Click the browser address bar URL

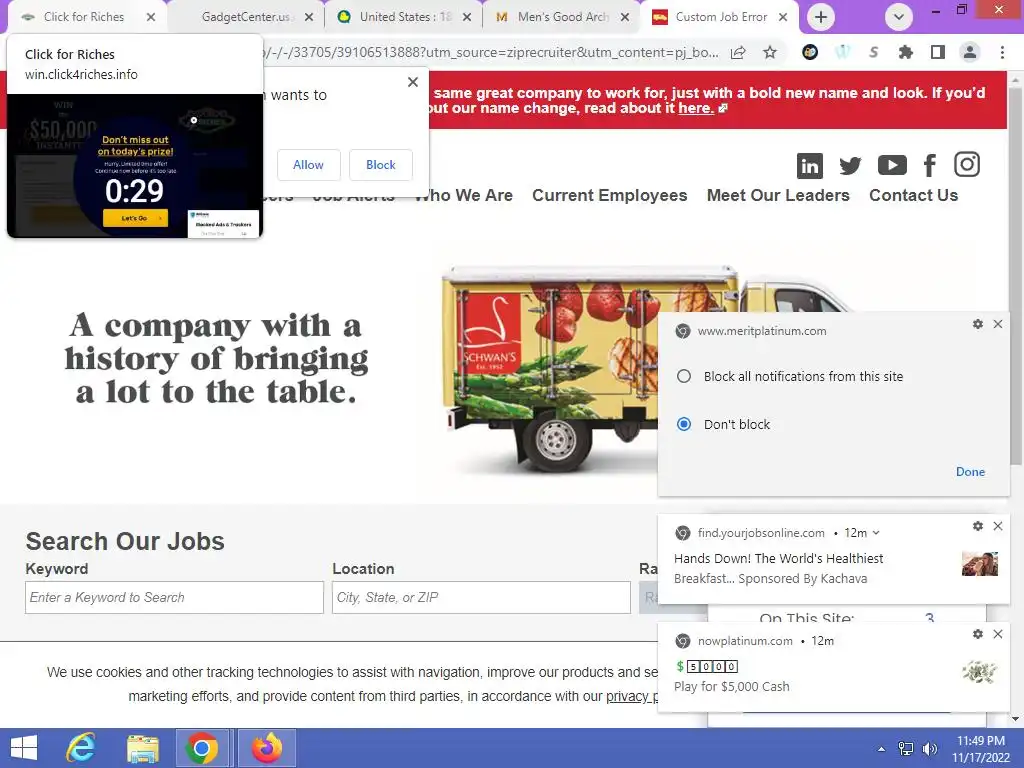pyautogui.click(x=490, y=52)
